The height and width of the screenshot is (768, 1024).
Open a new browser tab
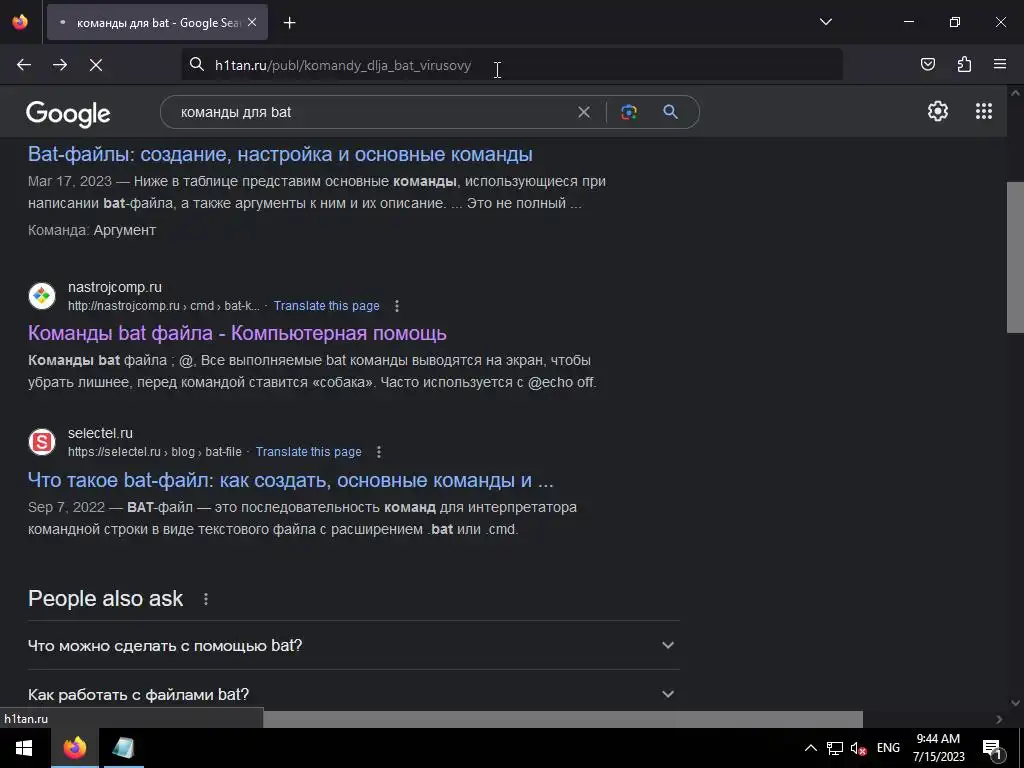[289, 23]
